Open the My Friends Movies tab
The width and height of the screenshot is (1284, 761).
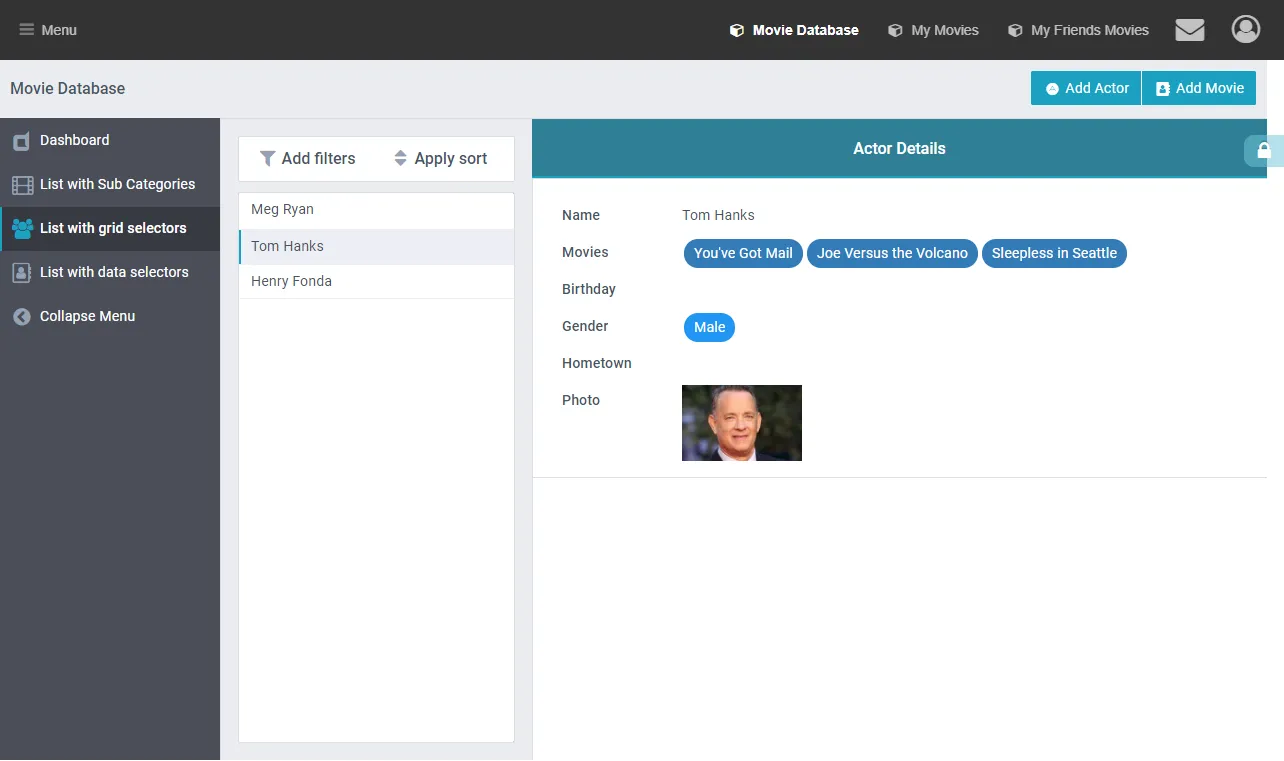tap(1078, 30)
